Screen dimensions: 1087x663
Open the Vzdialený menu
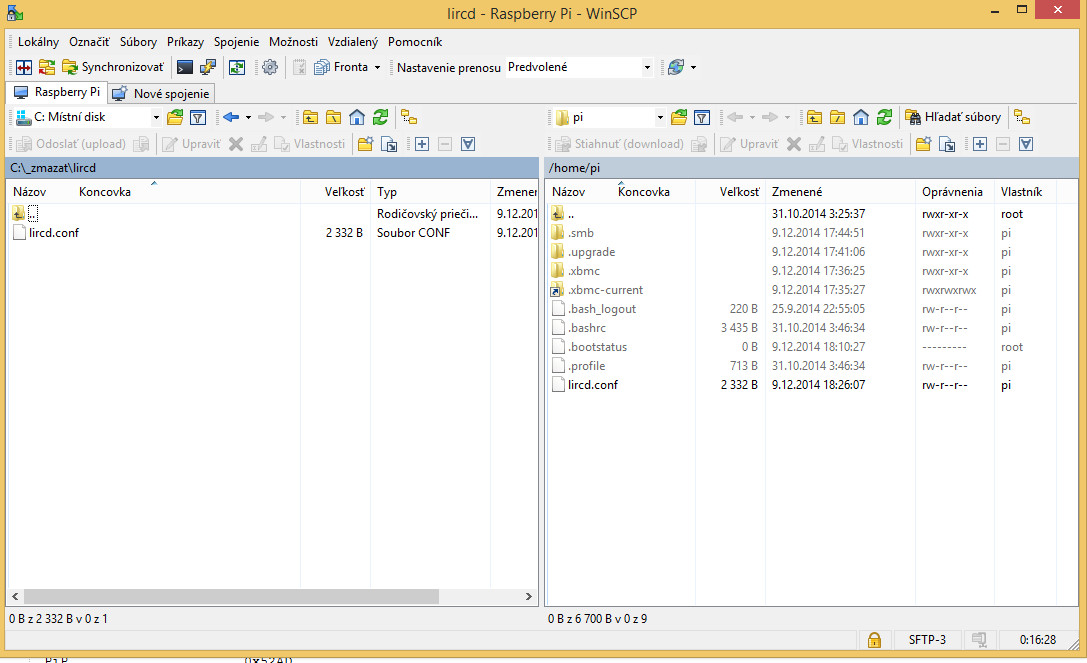(x=353, y=42)
